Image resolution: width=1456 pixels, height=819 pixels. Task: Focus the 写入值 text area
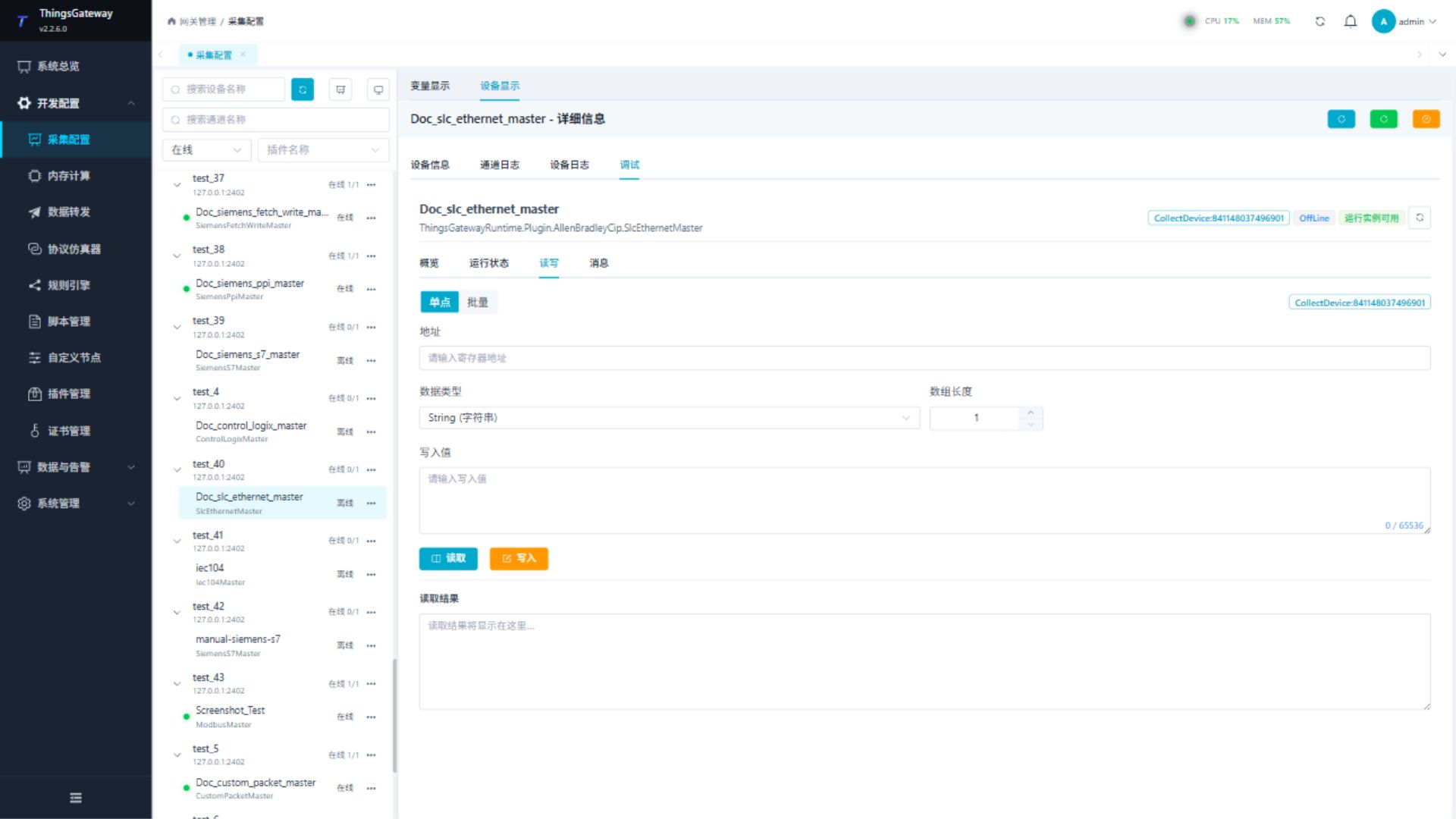tap(924, 500)
